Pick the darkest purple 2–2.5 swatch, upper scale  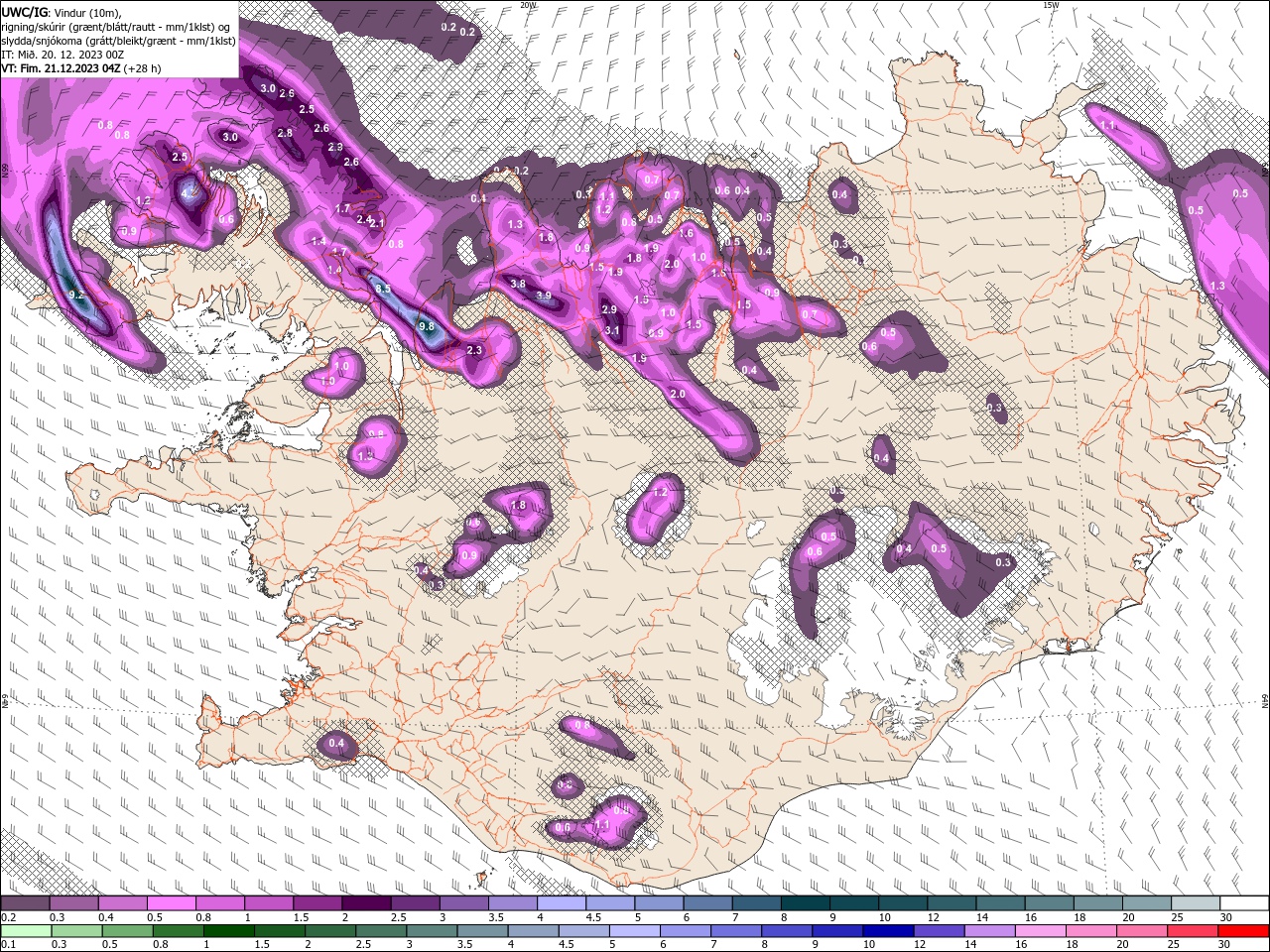366,903
